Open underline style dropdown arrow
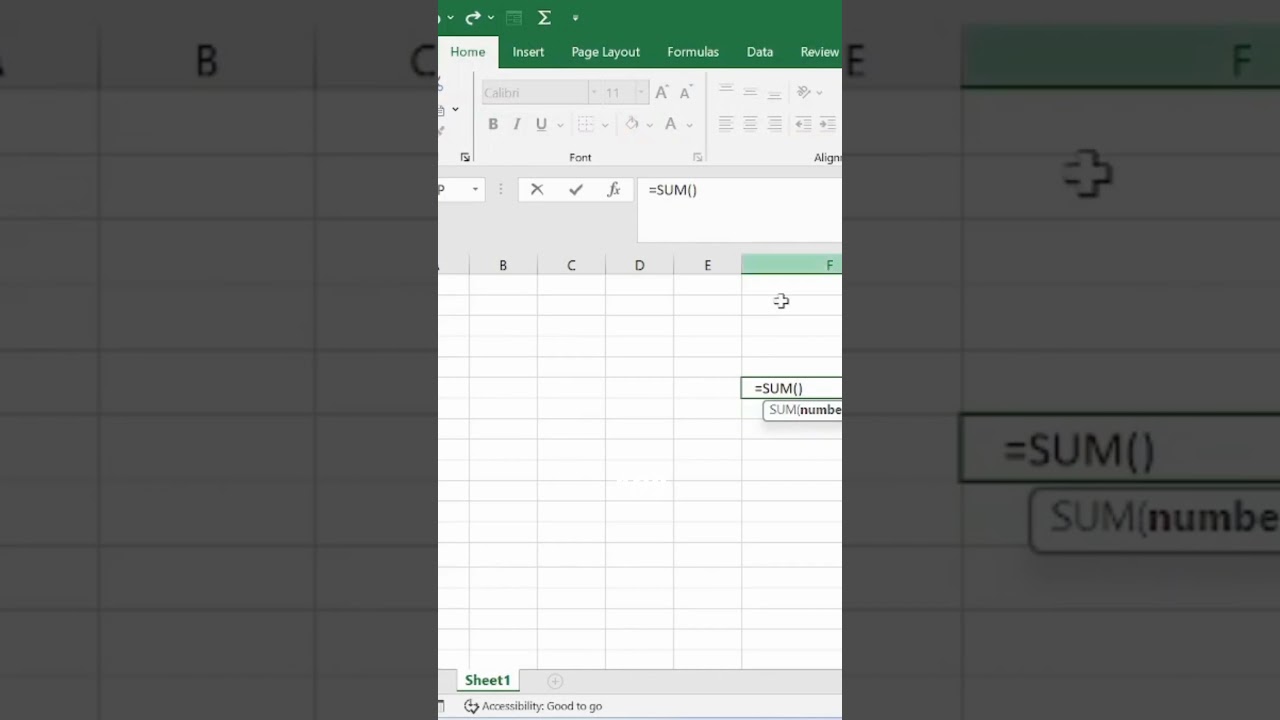This screenshot has width=1280, height=720. point(560,125)
